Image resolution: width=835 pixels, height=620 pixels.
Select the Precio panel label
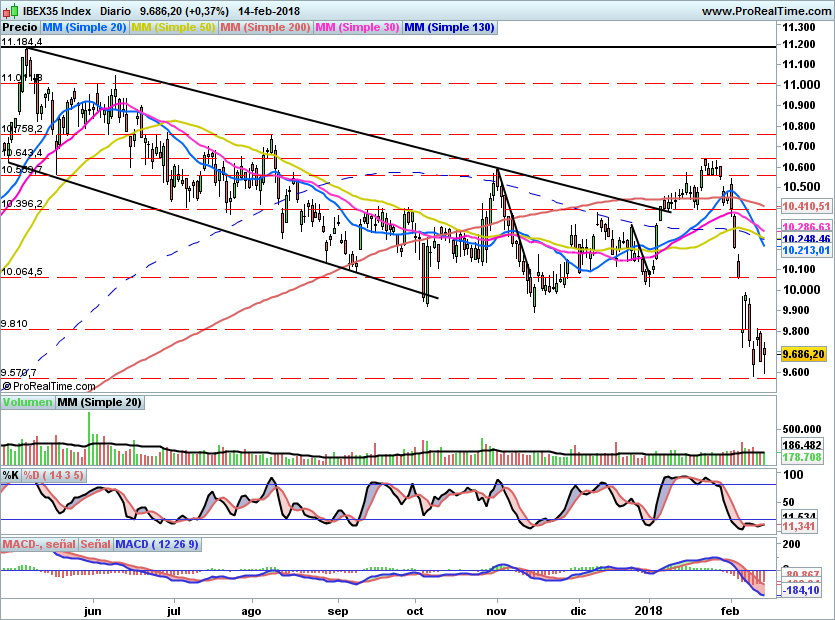[x=20, y=28]
